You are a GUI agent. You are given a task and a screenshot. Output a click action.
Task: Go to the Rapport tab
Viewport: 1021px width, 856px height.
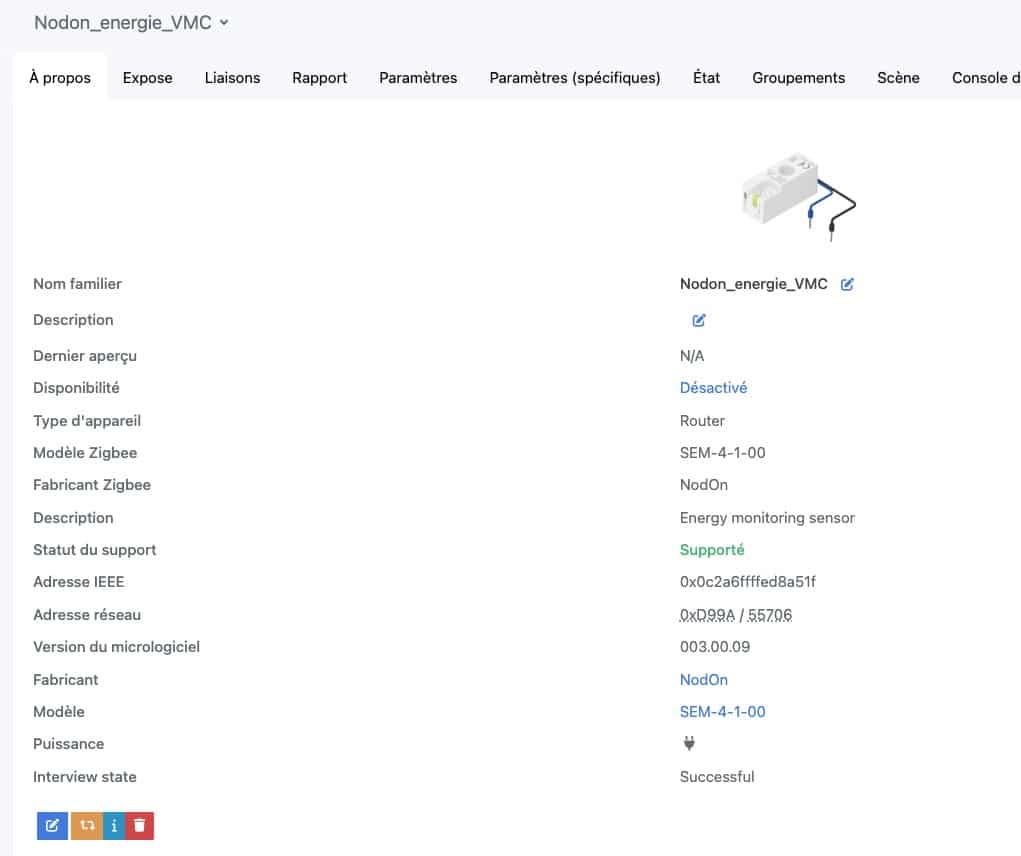point(320,78)
